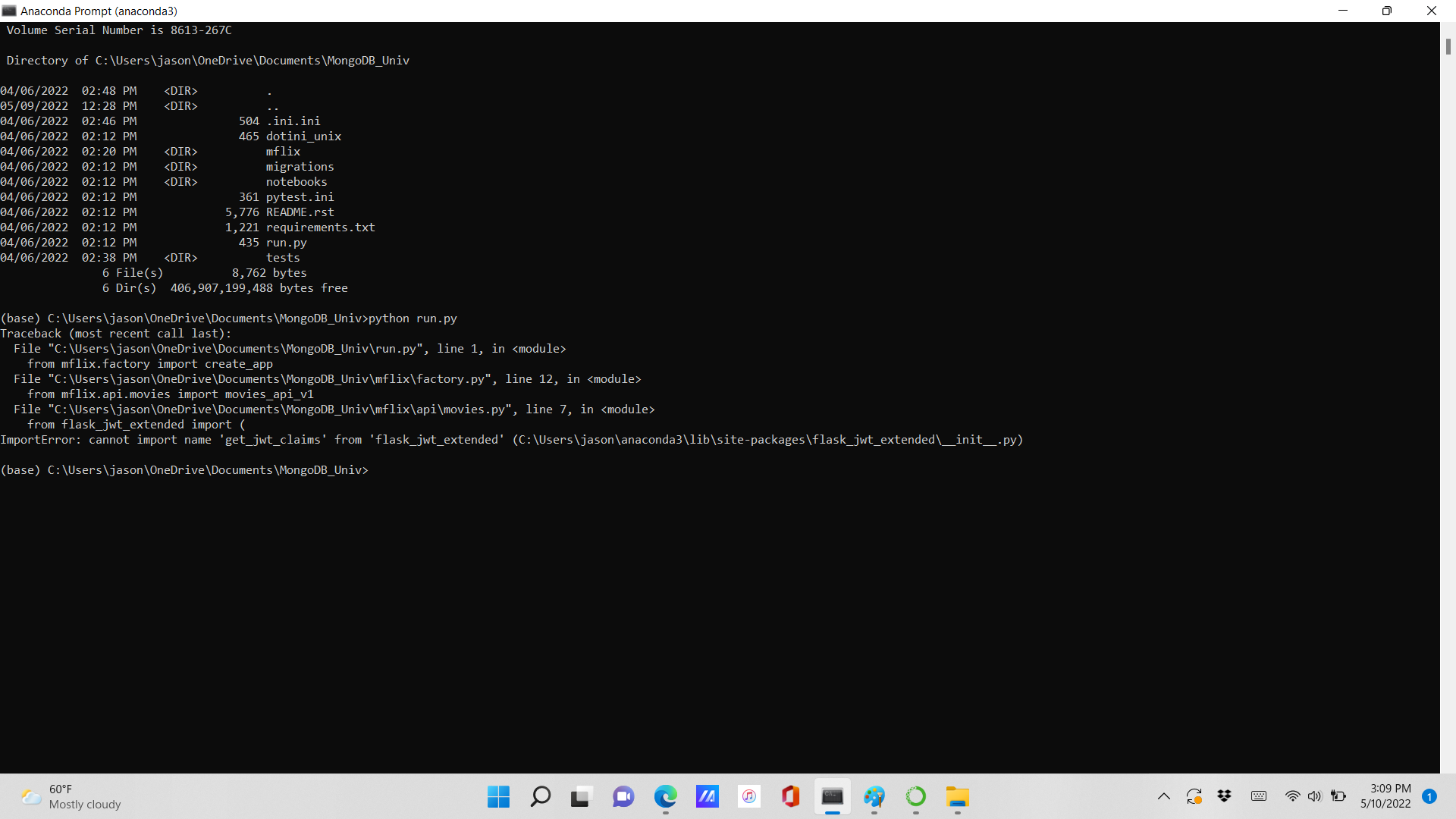The height and width of the screenshot is (819, 1456).
Task: Expand hidden icons in the system tray
Action: [1164, 796]
